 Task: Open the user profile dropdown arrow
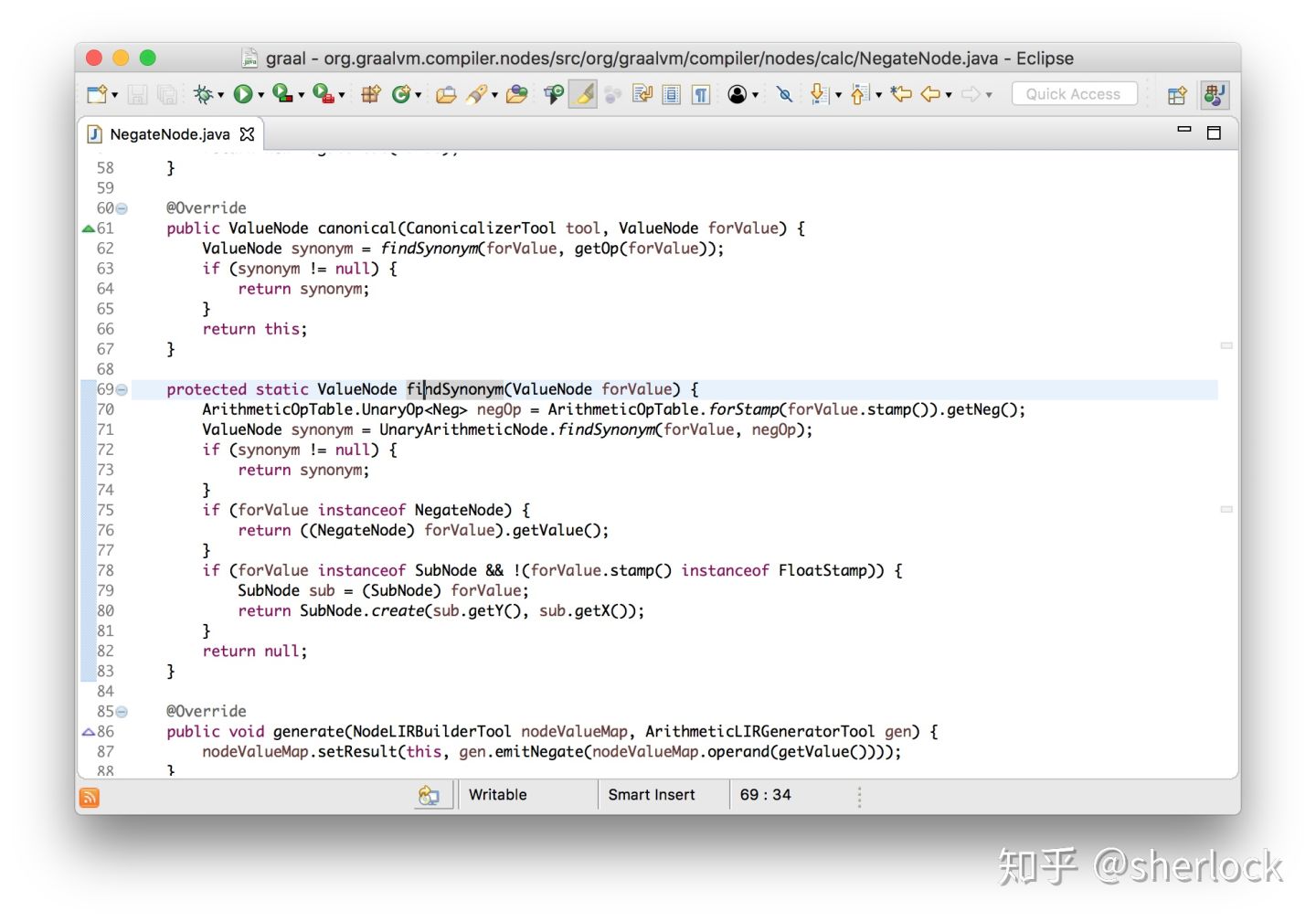point(755,95)
